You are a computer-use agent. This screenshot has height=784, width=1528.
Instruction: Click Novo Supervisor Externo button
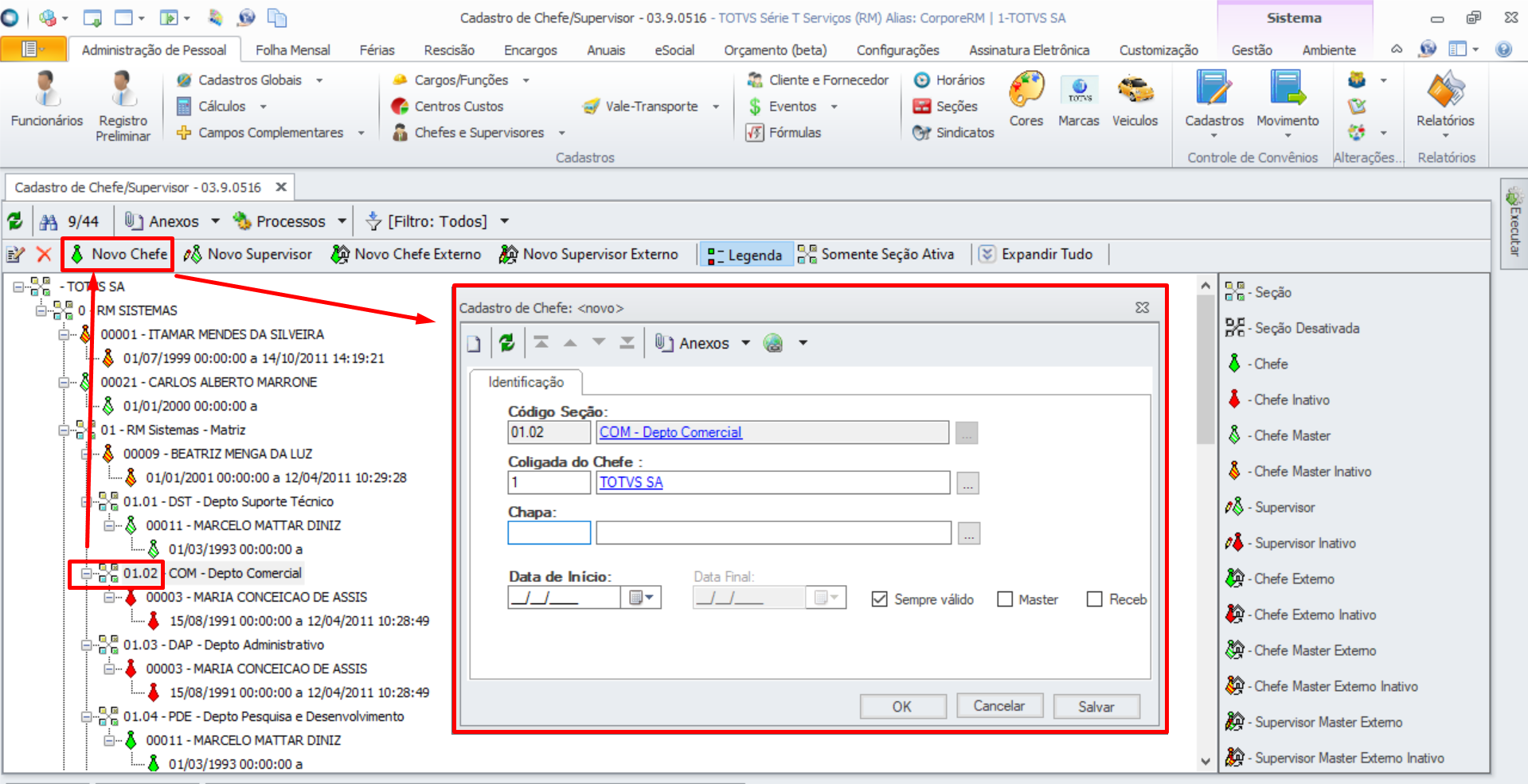588,254
